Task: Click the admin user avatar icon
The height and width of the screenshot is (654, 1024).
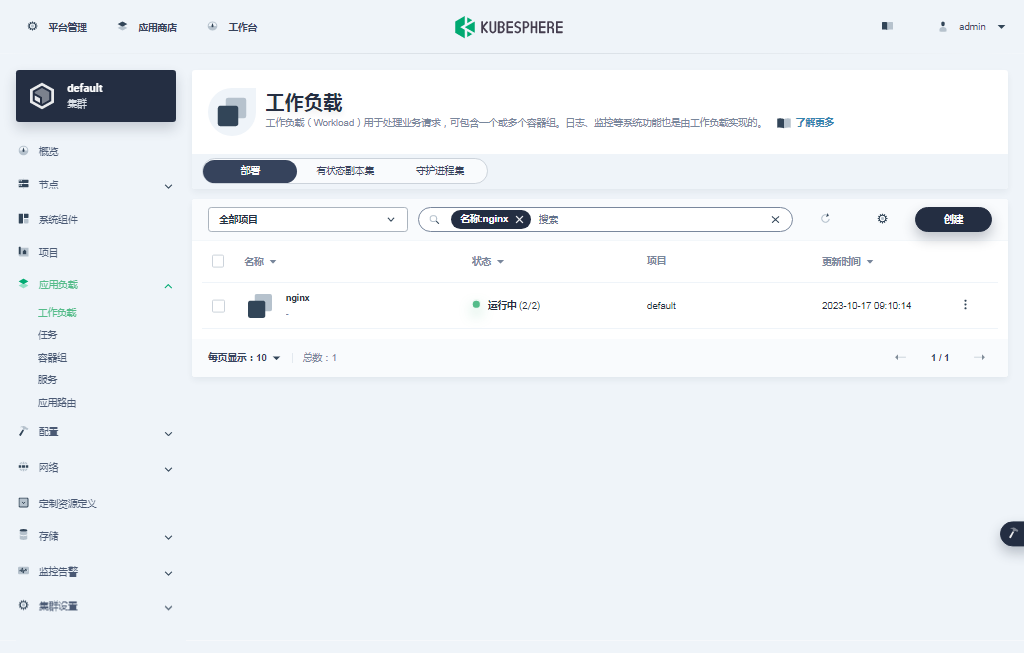Action: [x=942, y=27]
